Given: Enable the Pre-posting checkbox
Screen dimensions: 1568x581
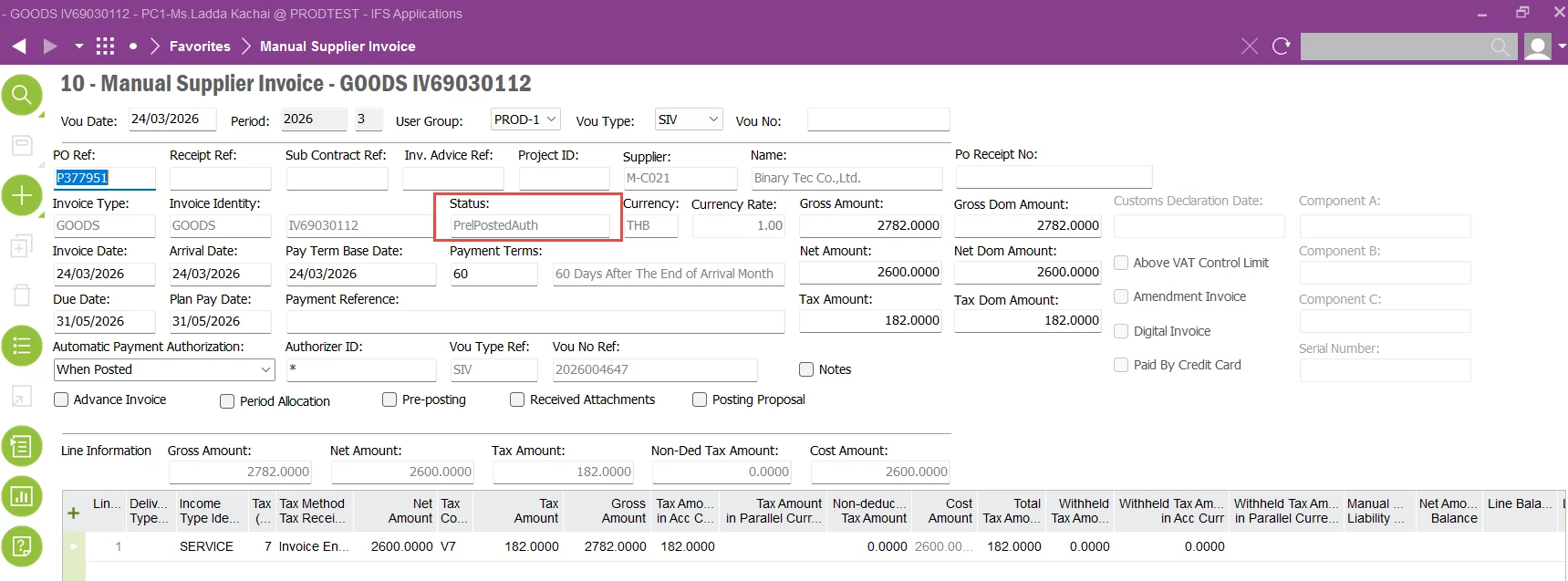Looking at the screenshot, I should [389, 399].
